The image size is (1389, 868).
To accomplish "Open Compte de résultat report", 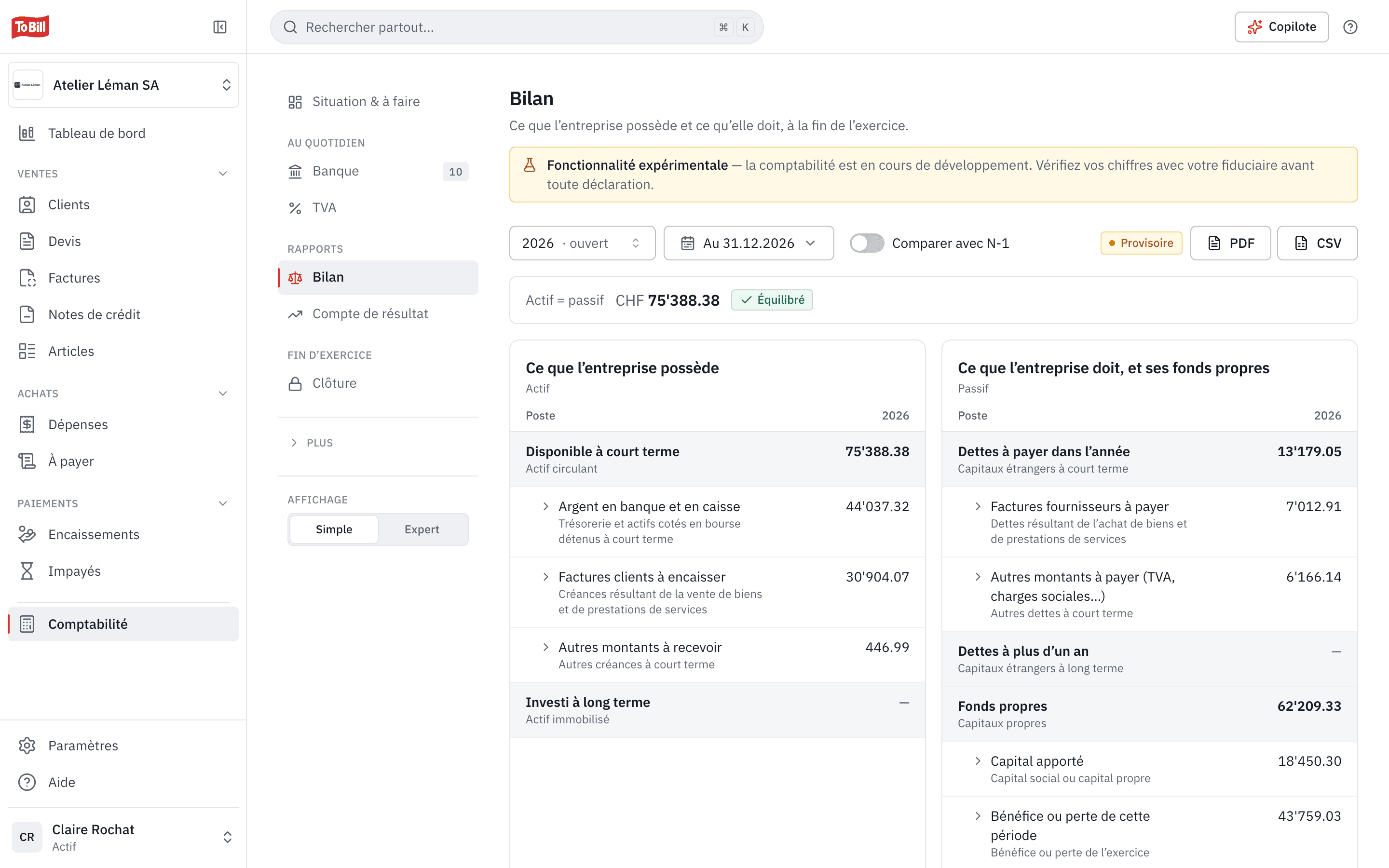I will click(x=378, y=314).
